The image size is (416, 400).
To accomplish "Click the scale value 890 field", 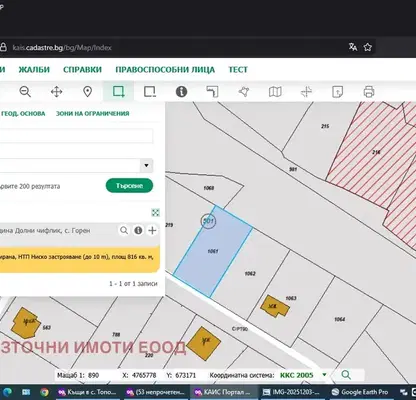I will pyautogui.click(x=93, y=375).
